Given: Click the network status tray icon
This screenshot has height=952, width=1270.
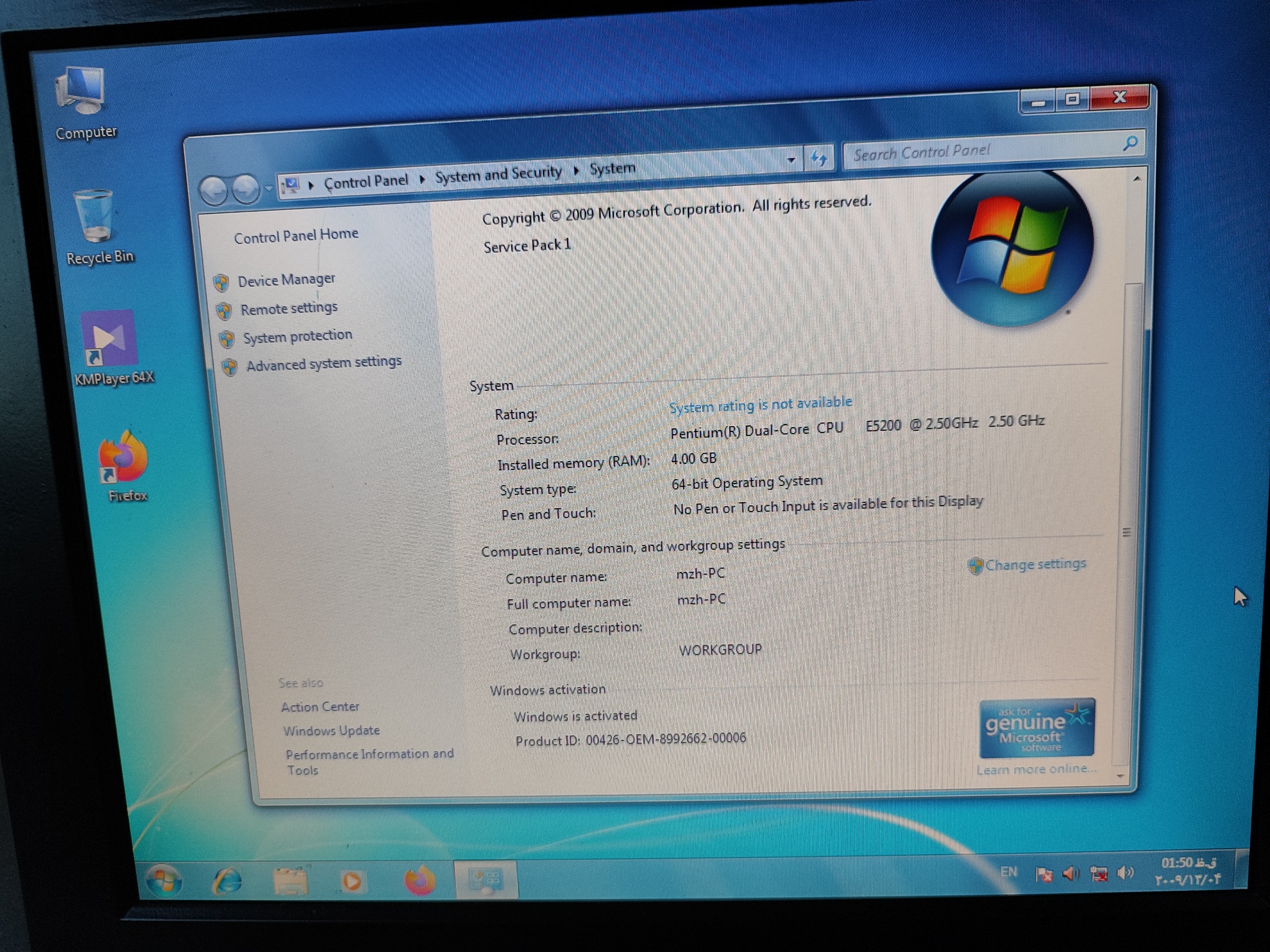Looking at the screenshot, I should [1098, 874].
